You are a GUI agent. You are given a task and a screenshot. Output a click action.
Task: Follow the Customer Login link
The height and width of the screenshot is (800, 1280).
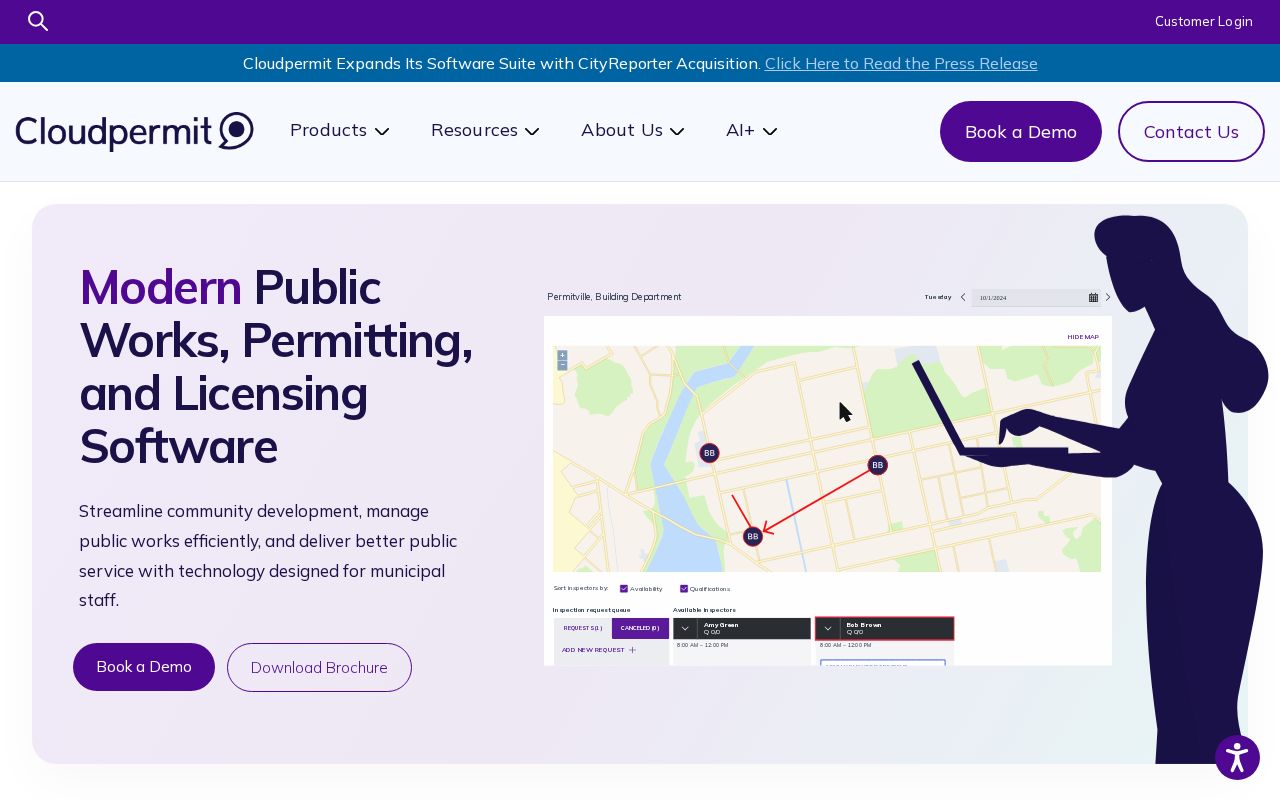click(x=1203, y=22)
